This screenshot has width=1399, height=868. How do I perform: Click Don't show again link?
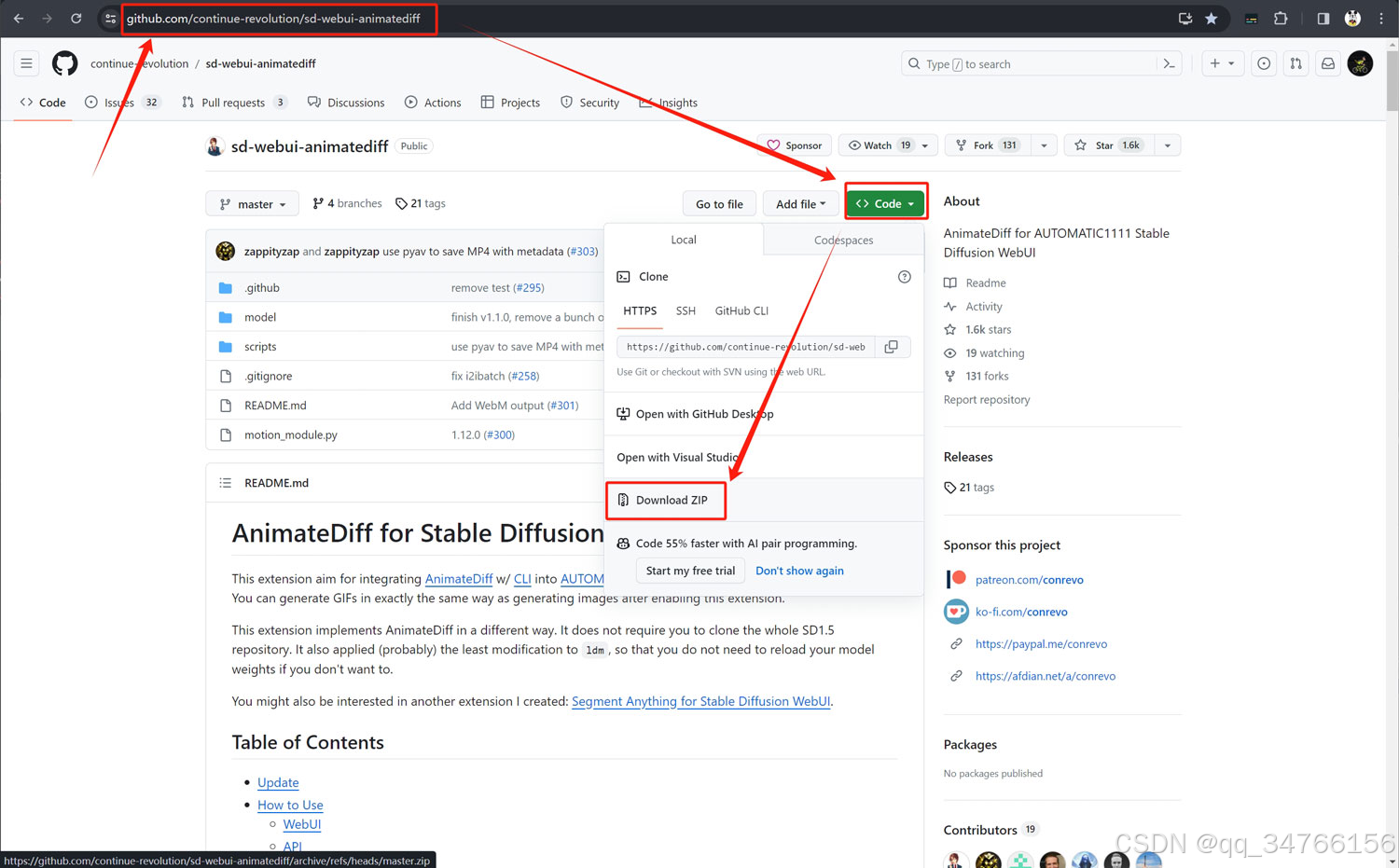[x=799, y=571]
